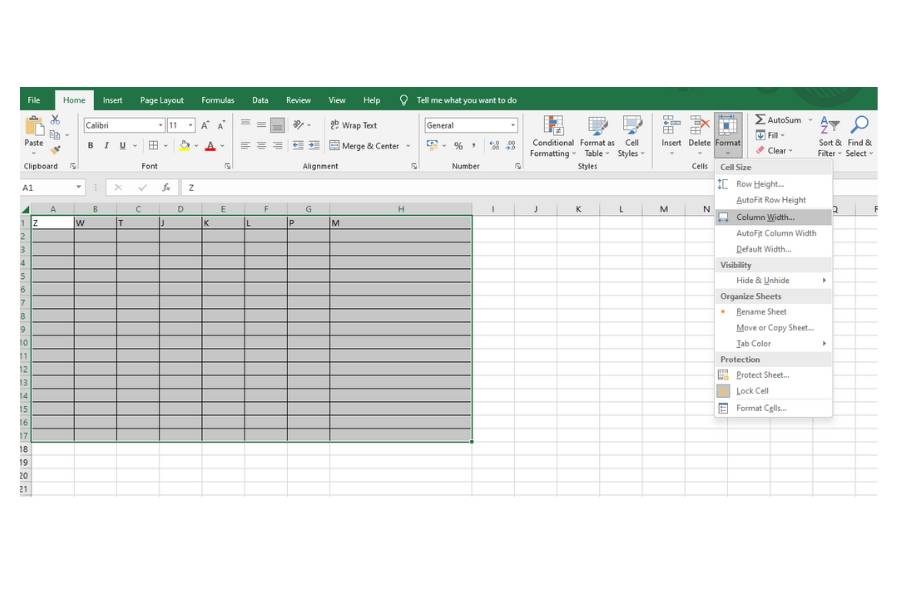Image resolution: width=900 pixels, height=600 pixels.
Task: Click Middle Align icon
Action: pyautogui.click(x=261, y=125)
